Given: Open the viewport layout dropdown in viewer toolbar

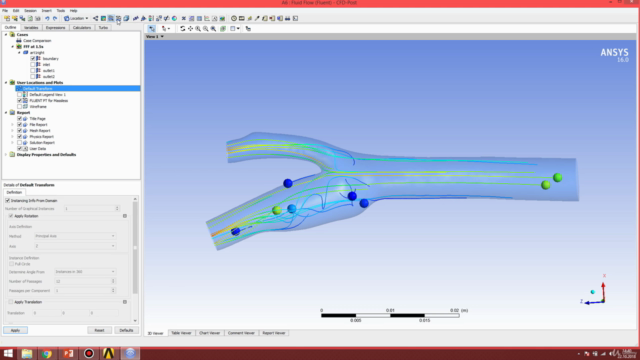Looking at the screenshot, I should tap(238, 29).
